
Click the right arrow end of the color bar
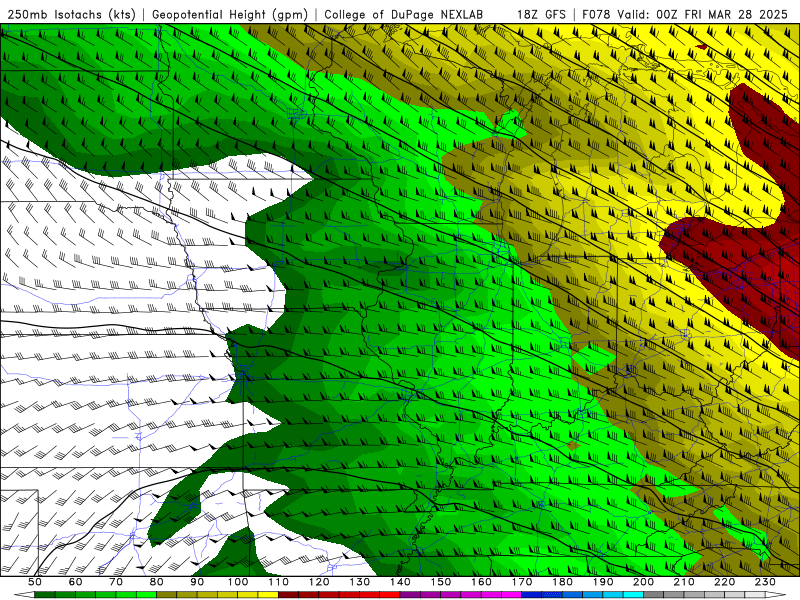pyautogui.click(x=776, y=594)
